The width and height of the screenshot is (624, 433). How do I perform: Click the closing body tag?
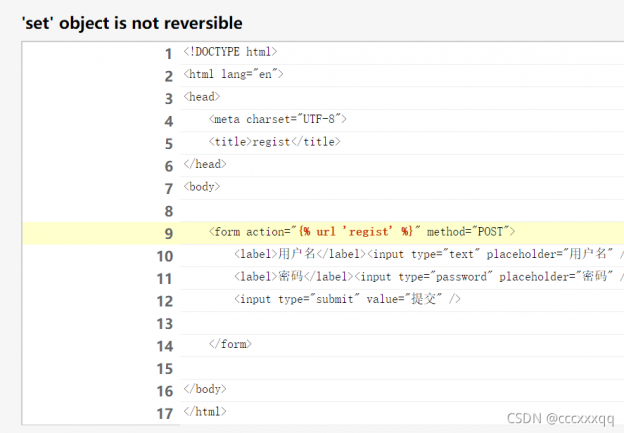click(x=205, y=389)
